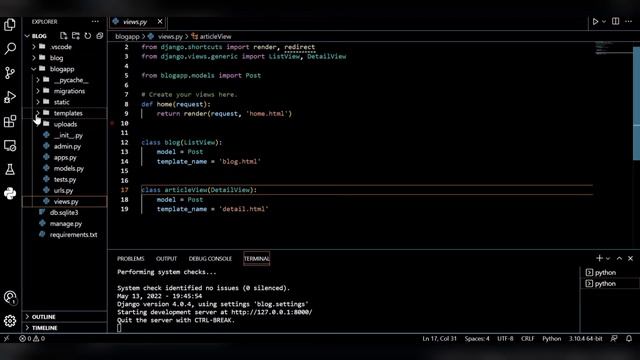Expand the static folder
This screenshot has height=360, width=640.
[38, 102]
